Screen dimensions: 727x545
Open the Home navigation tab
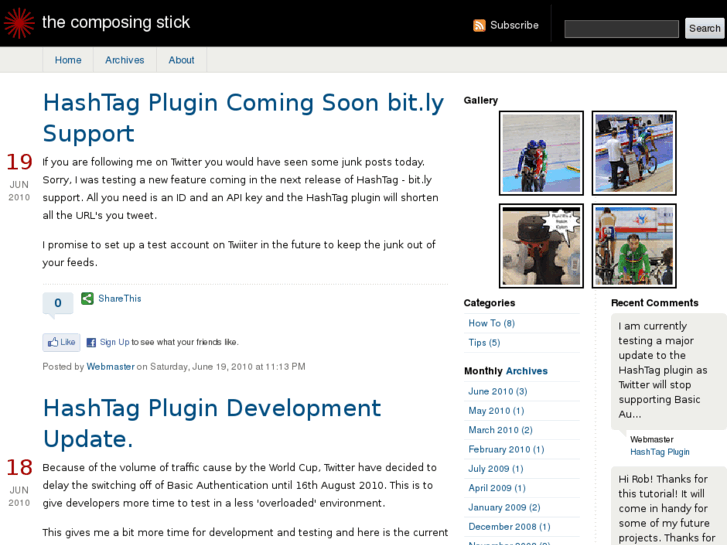[68, 60]
